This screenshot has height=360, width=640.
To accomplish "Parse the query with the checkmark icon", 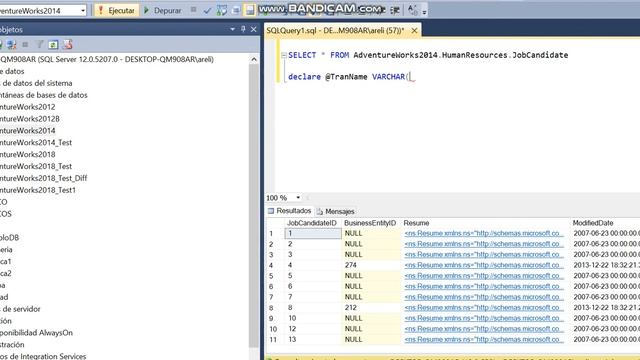I will (207, 11).
